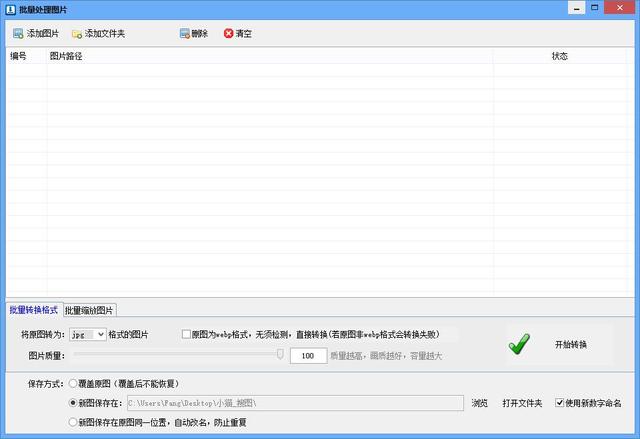The width and height of the screenshot is (640, 439).
Task: Click the app icon in title bar
Action: click(x=11, y=9)
